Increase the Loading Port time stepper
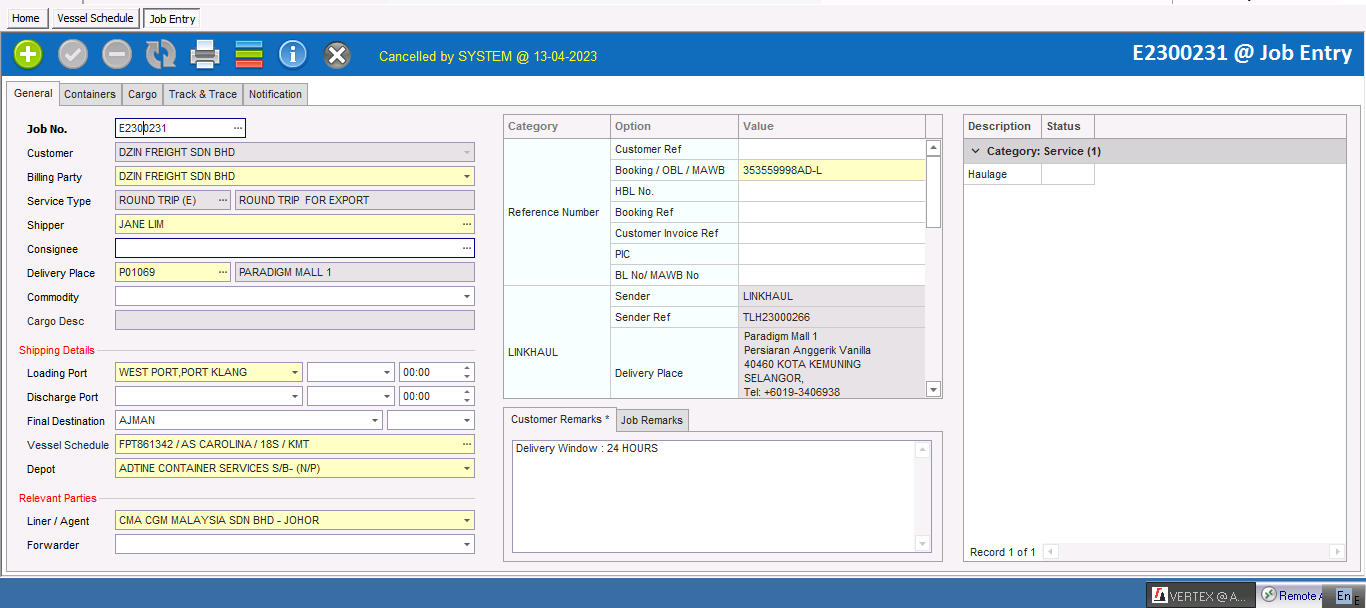This screenshot has width=1366, height=608. (466, 368)
